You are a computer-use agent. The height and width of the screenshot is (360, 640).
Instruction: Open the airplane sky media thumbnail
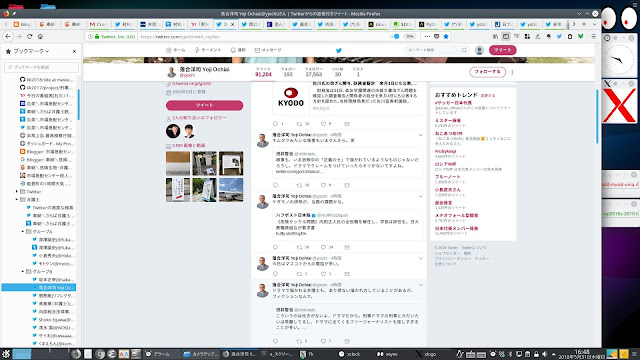point(231,189)
